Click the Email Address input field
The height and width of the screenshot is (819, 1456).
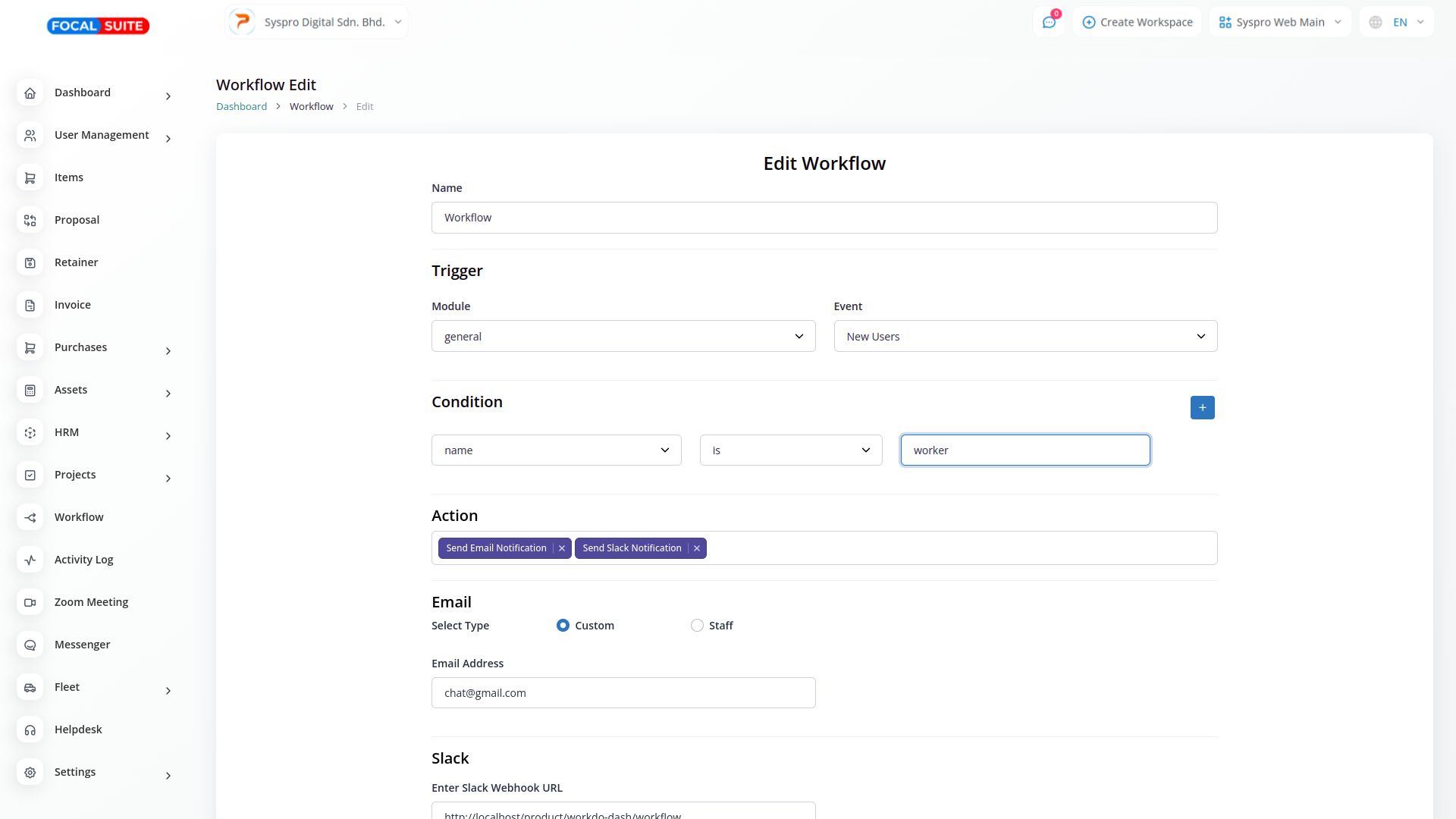(x=623, y=693)
